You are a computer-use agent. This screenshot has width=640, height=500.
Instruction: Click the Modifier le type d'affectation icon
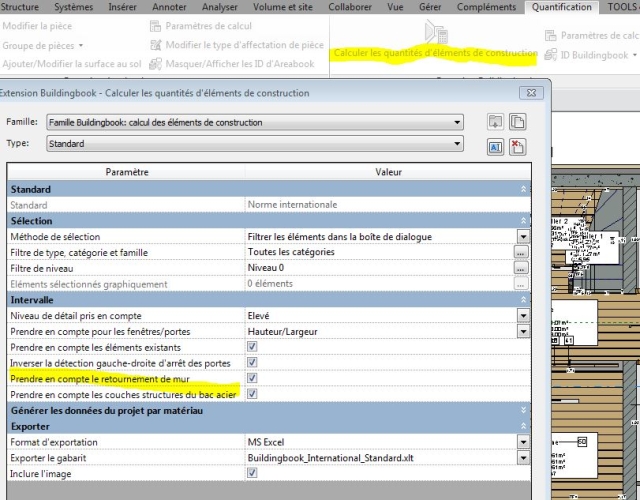[x=156, y=45]
